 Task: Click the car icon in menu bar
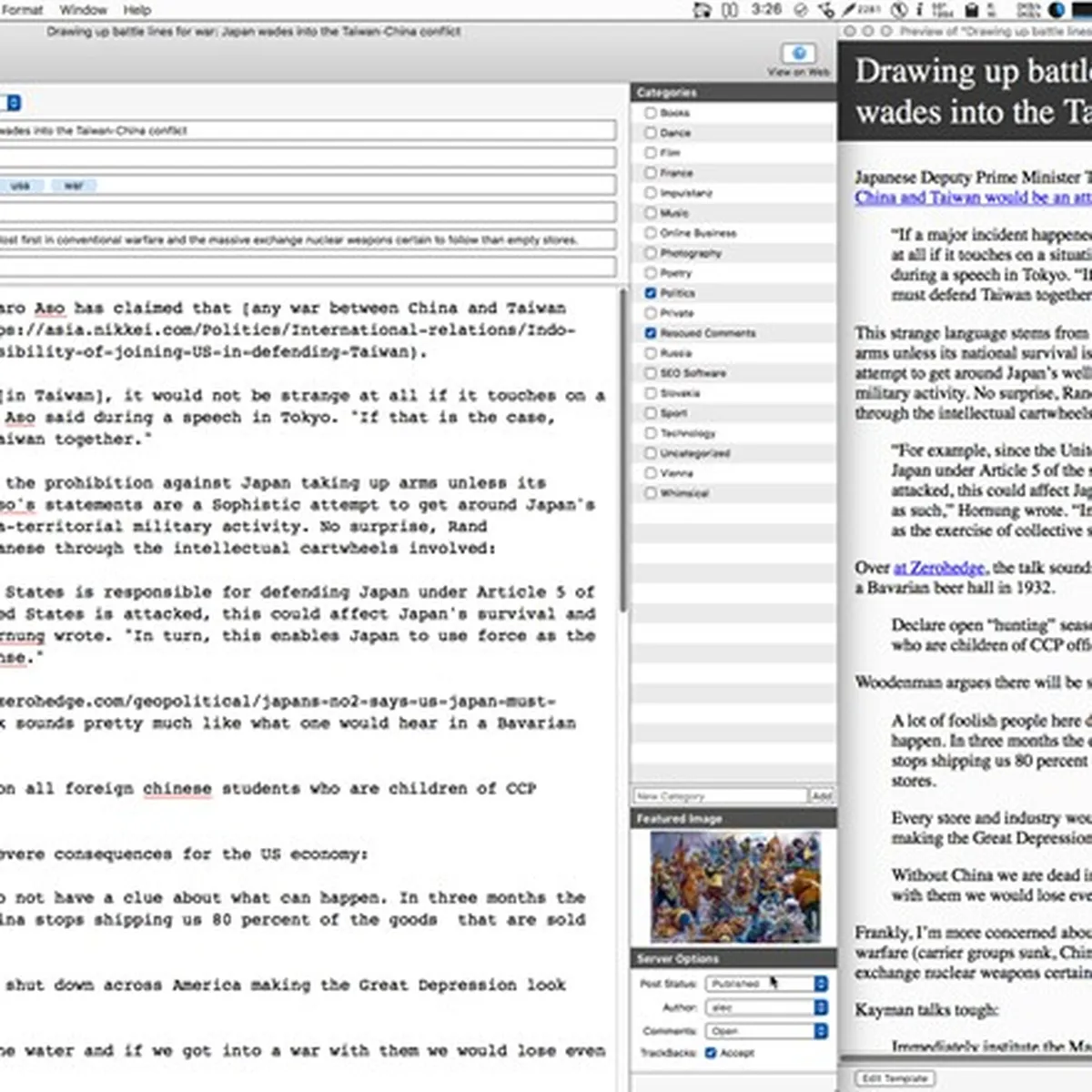[x=702, y=10]
